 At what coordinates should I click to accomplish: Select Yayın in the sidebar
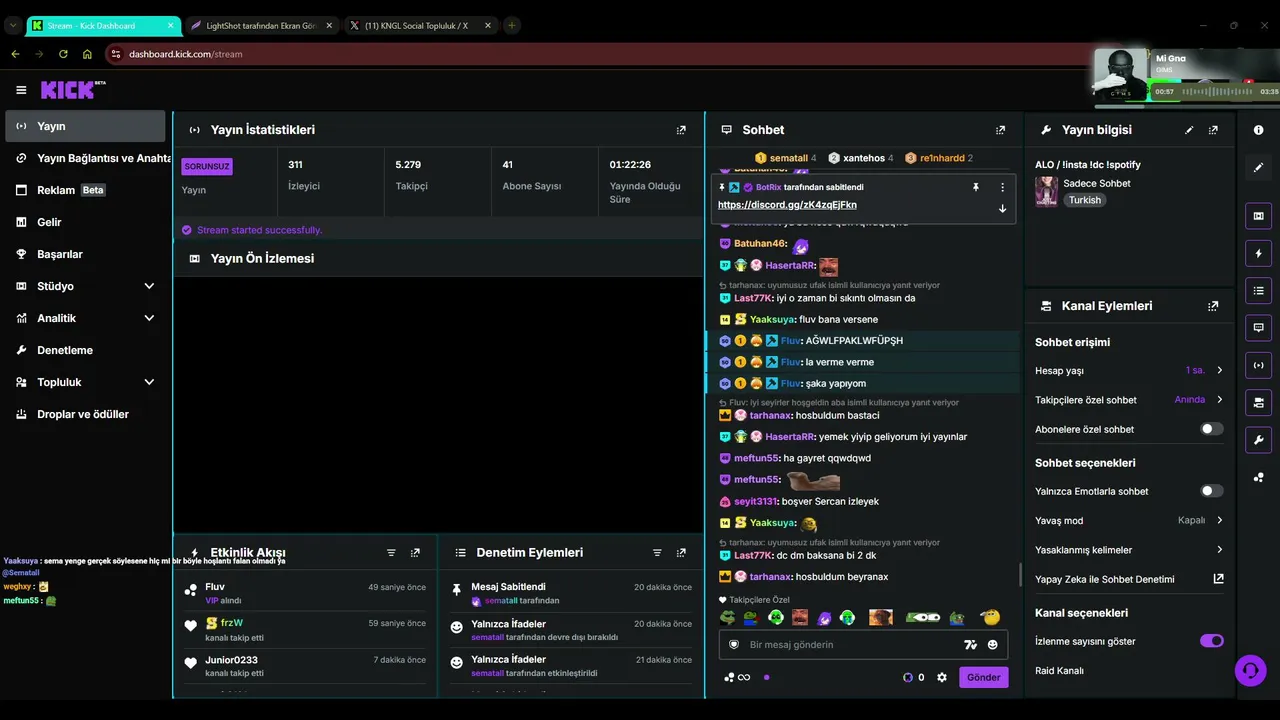click(85, 126)
